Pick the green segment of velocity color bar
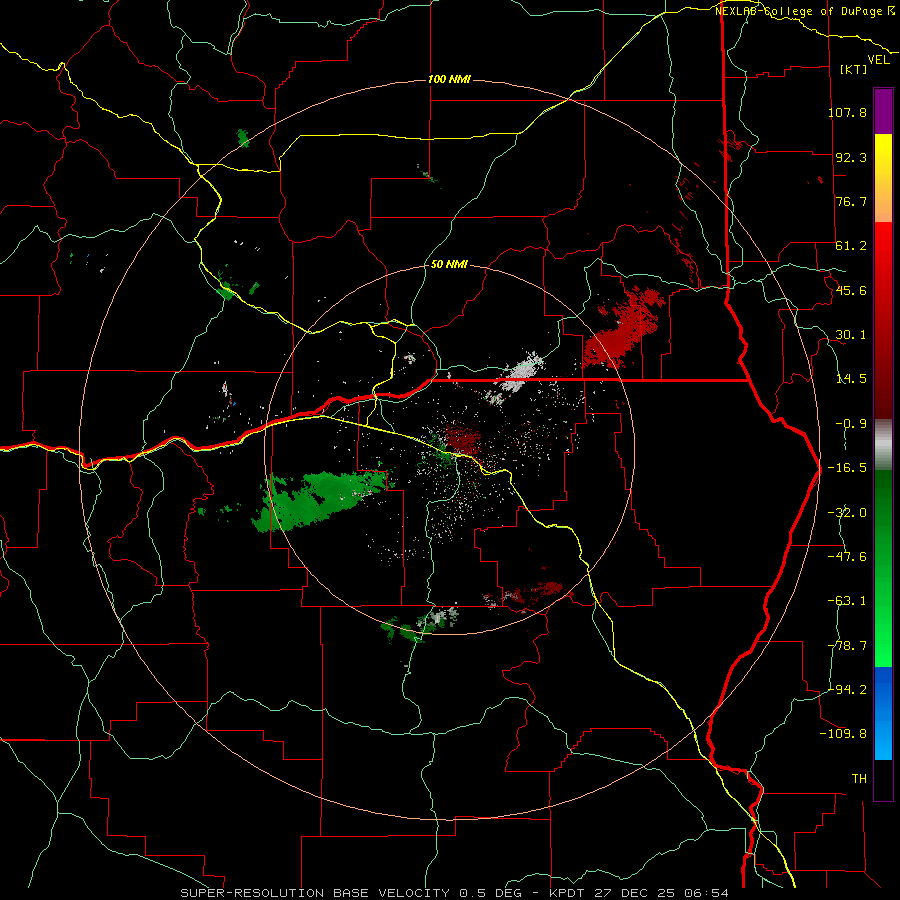This screenshot has width=900, height=900. (883, 568)
